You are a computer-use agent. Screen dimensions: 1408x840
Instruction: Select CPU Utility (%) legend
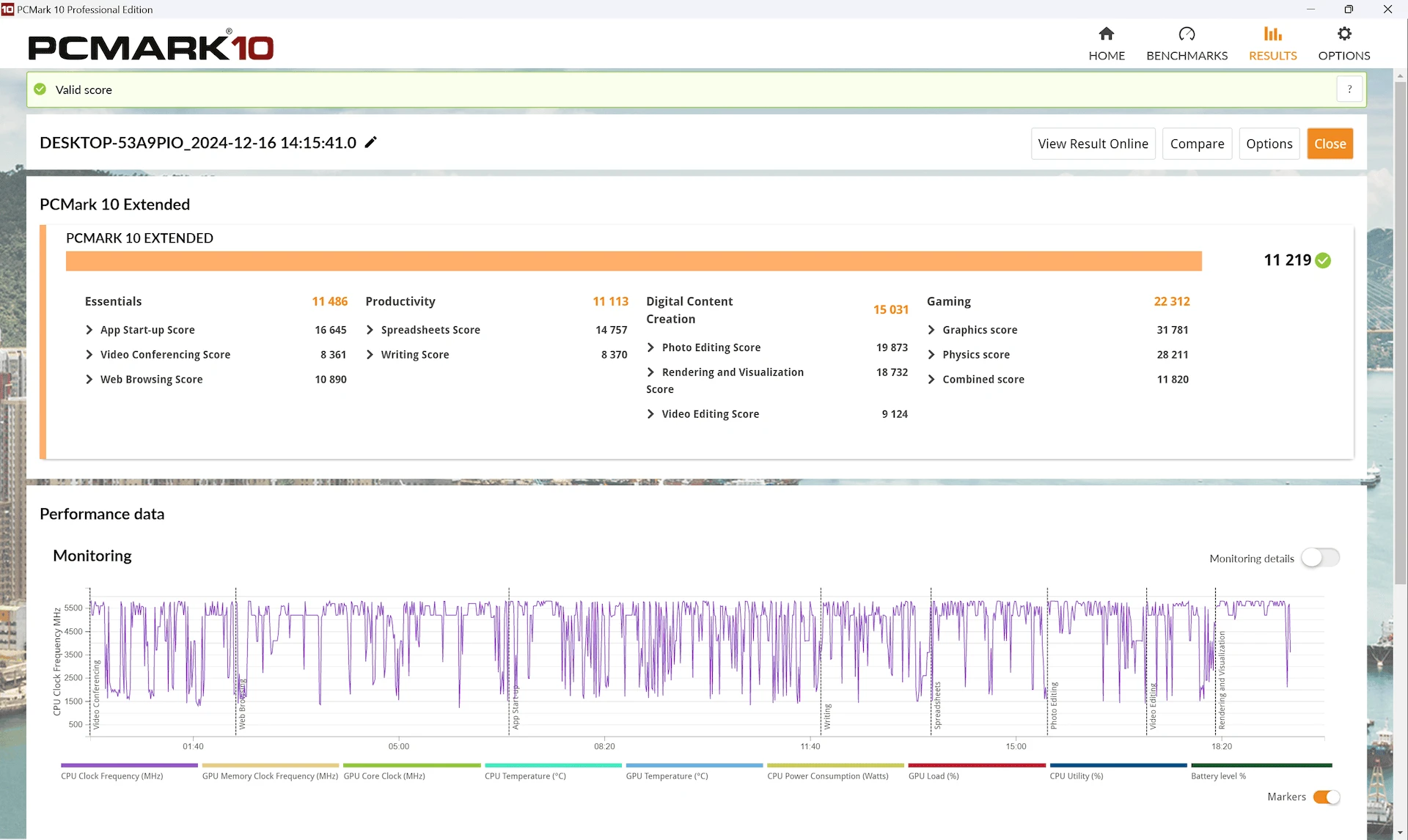1118,771
